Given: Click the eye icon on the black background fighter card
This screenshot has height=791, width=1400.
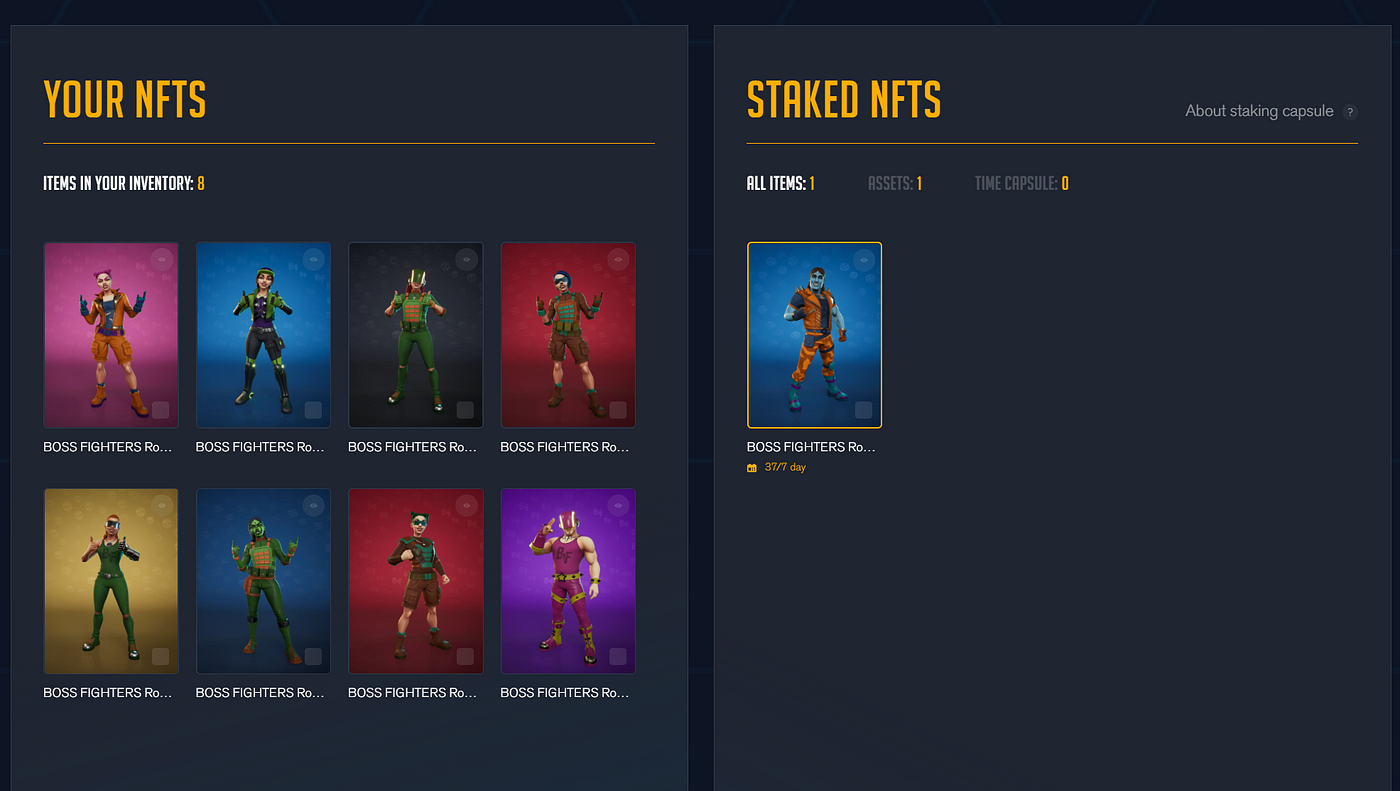Looking at the screenshot, I should pyautogui.click(x=467, y=259).
